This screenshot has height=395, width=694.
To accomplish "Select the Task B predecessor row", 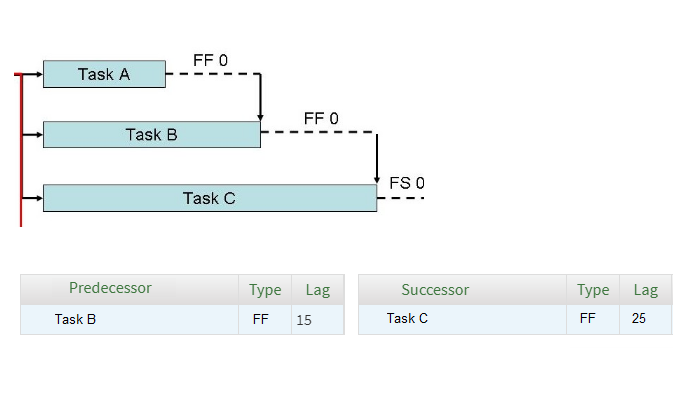I will pyautogui.click(x=182, y=319).
